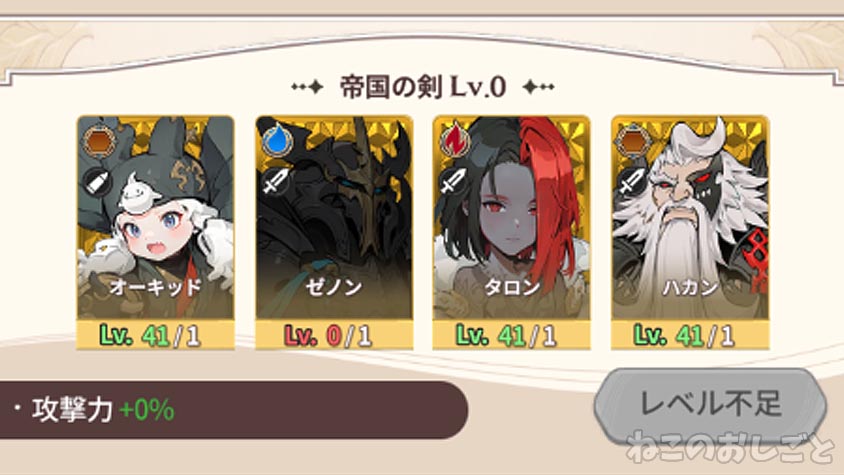Tap the fire element icon on タロン
The height and width of the screenshot is (475, 844).
[455, 140]
